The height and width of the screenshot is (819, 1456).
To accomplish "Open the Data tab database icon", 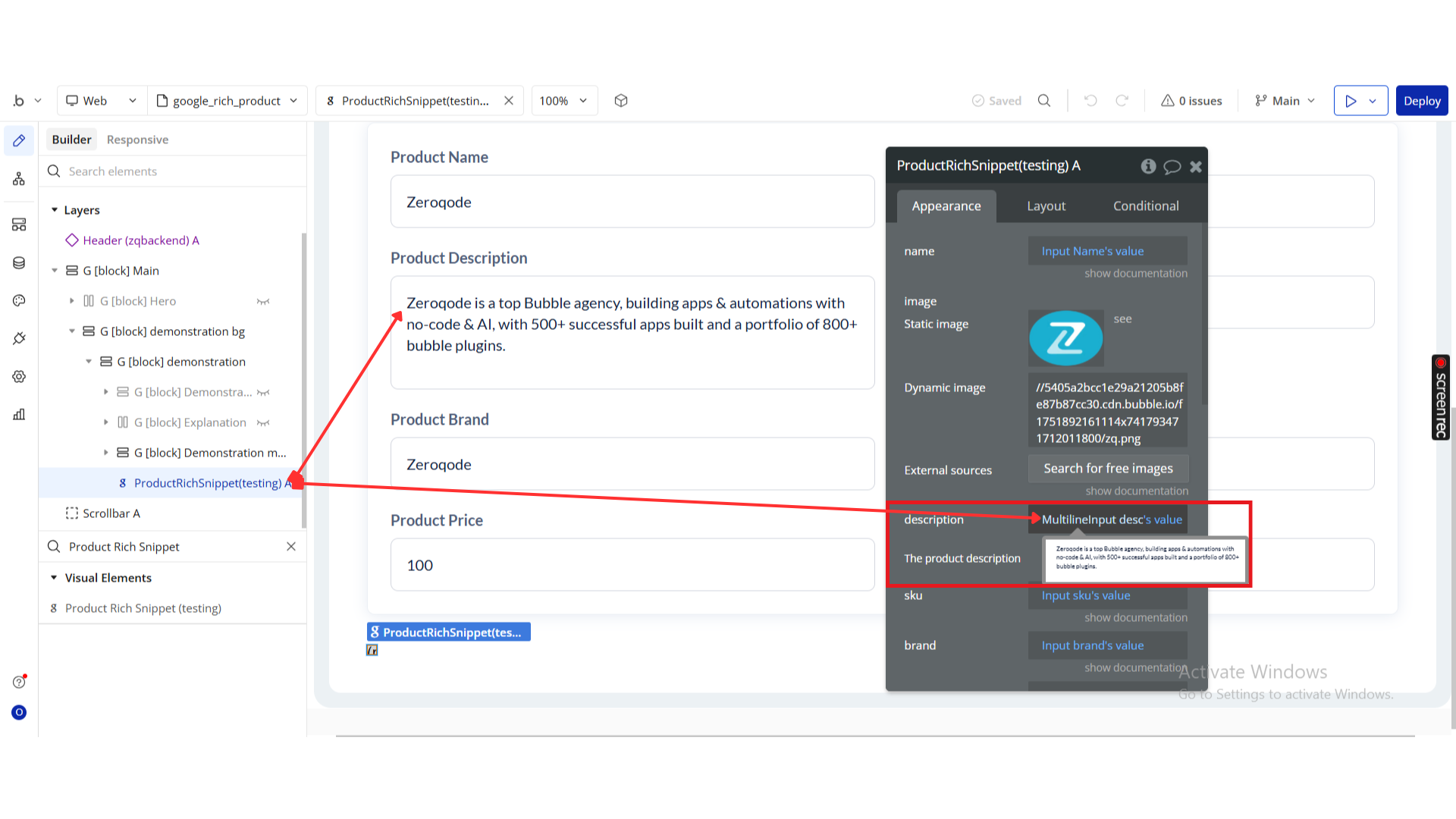I will (19, 263).
